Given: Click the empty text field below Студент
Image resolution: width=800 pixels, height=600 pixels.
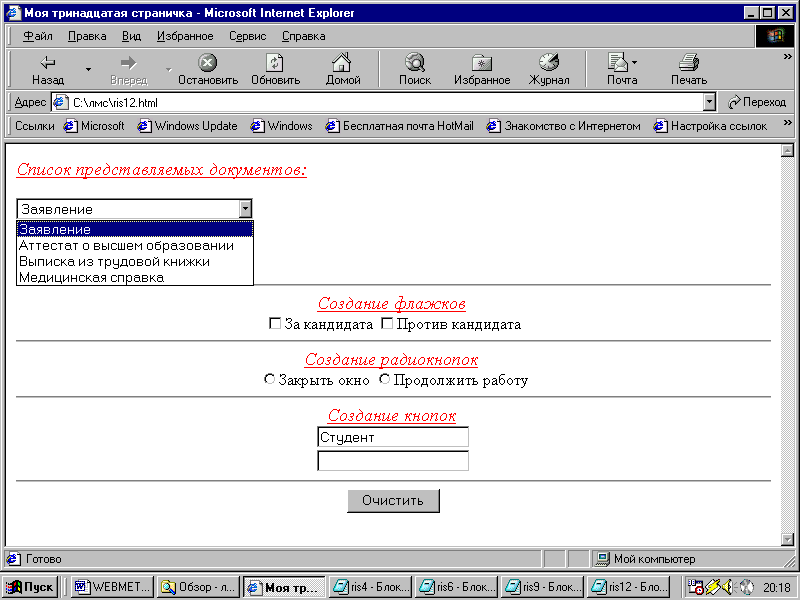Looking at the screenshot, I should (x=393, y=461).
